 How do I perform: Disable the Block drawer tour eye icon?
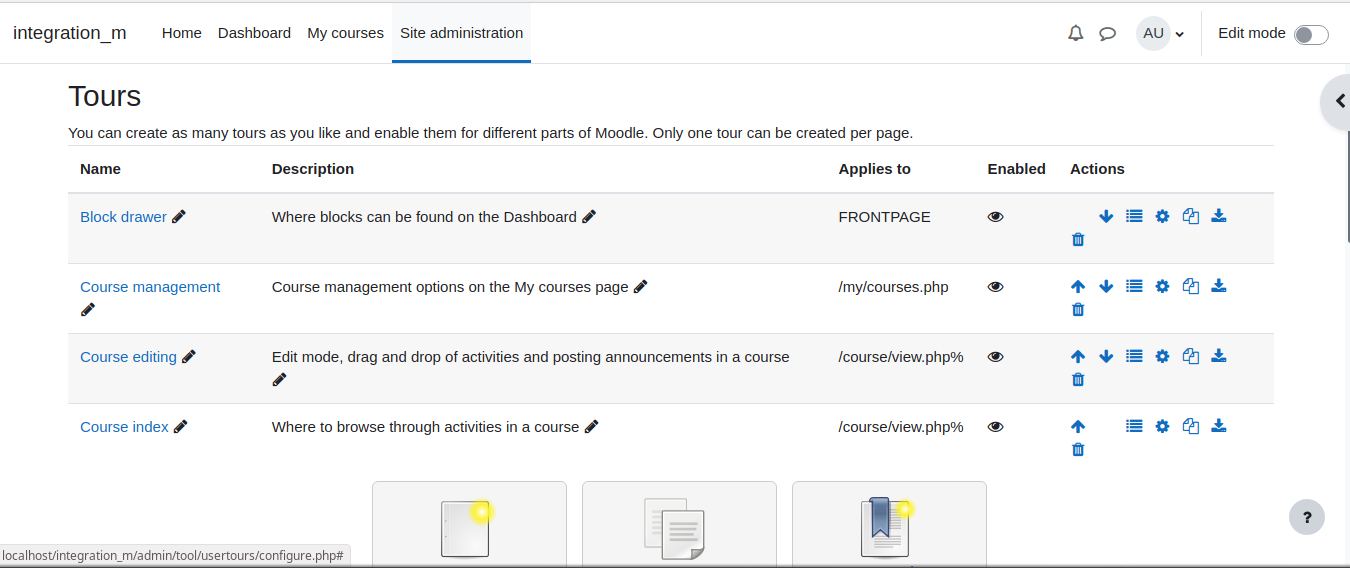pyautogui.click(x=995, y=216)
